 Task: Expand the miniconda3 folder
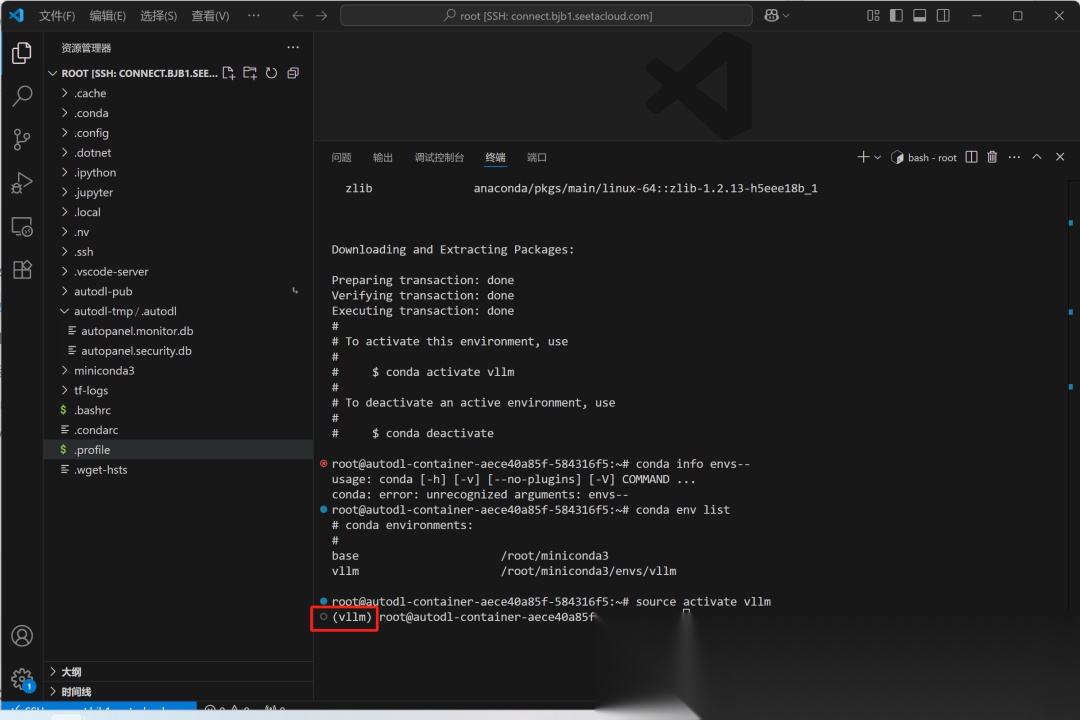click(x=178, y=371)
